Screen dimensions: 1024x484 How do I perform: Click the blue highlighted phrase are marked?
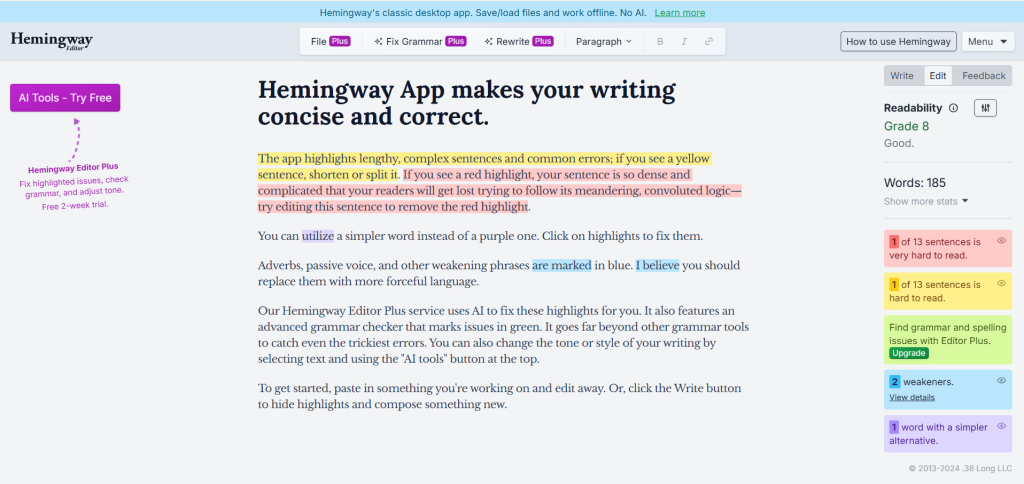click(562, 266)
